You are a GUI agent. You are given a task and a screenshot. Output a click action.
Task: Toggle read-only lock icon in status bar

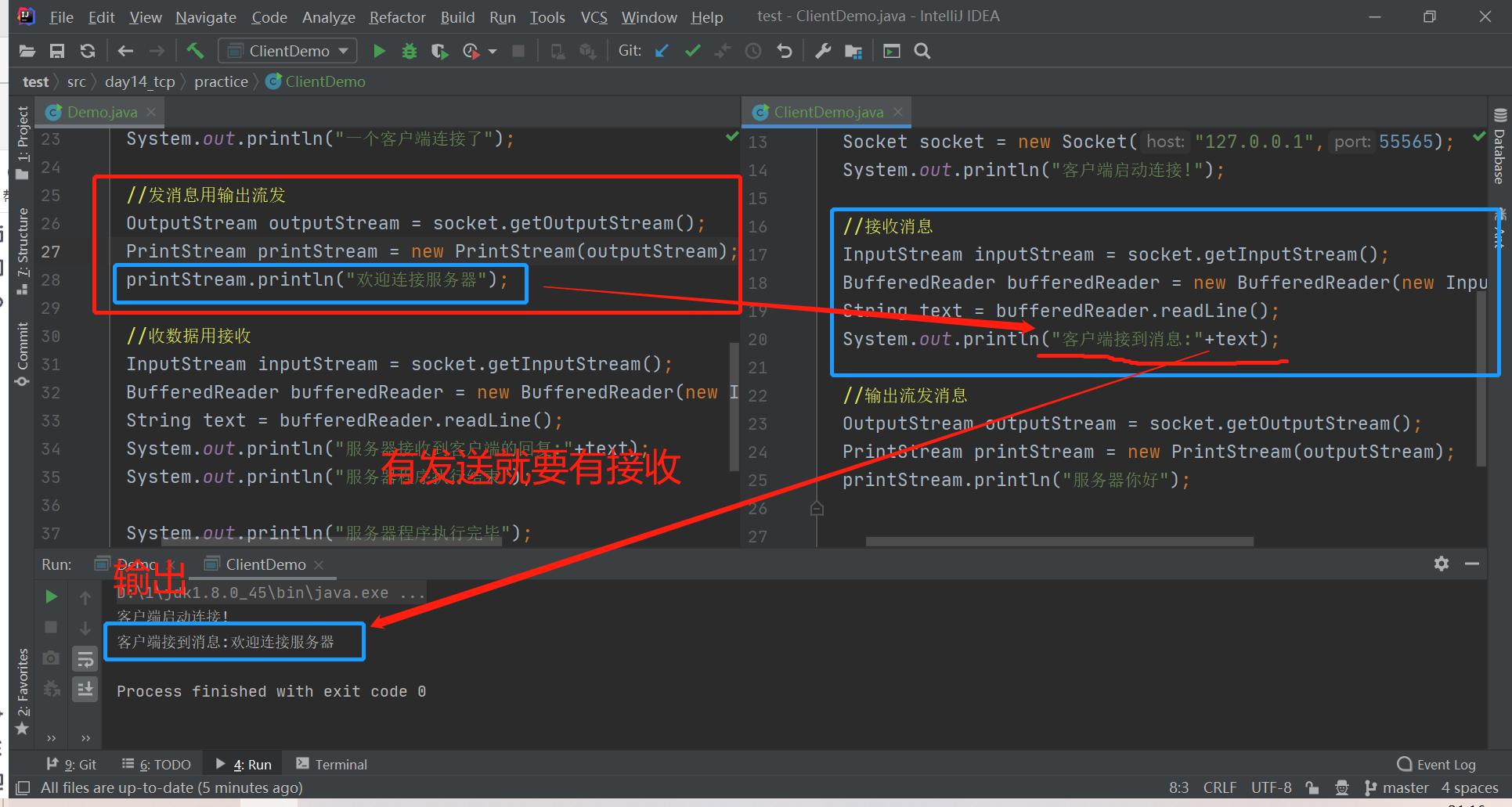pyautogui.click(x=1312, y=787)
